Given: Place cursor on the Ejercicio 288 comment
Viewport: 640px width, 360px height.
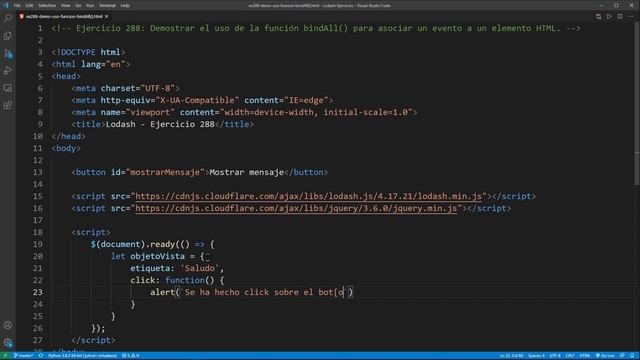Looking at the screenshot, I should 316,29.
